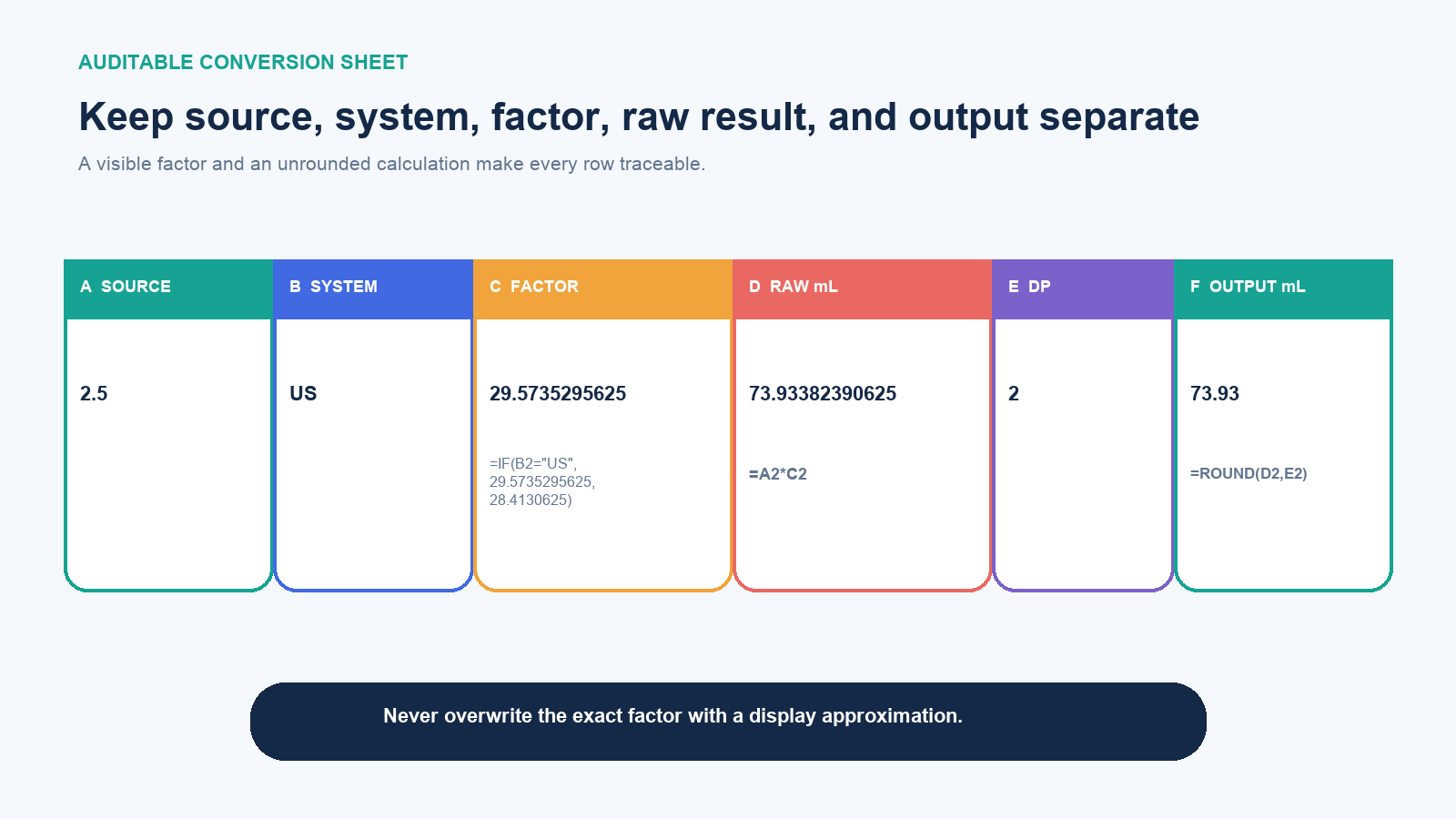The image size is (1456, 819).
Task: Select the =A2*C2 formula
Action: click(x=778, y=474)
